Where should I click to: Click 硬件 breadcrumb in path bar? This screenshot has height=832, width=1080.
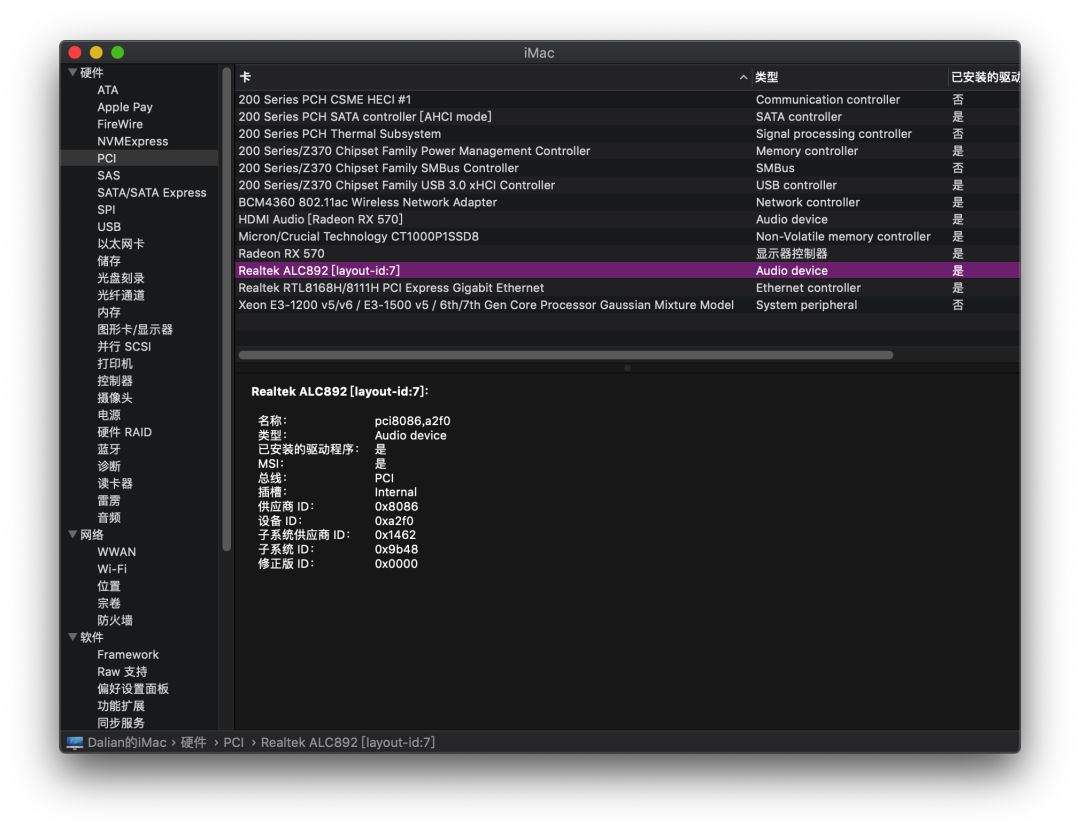click(194, 742)
